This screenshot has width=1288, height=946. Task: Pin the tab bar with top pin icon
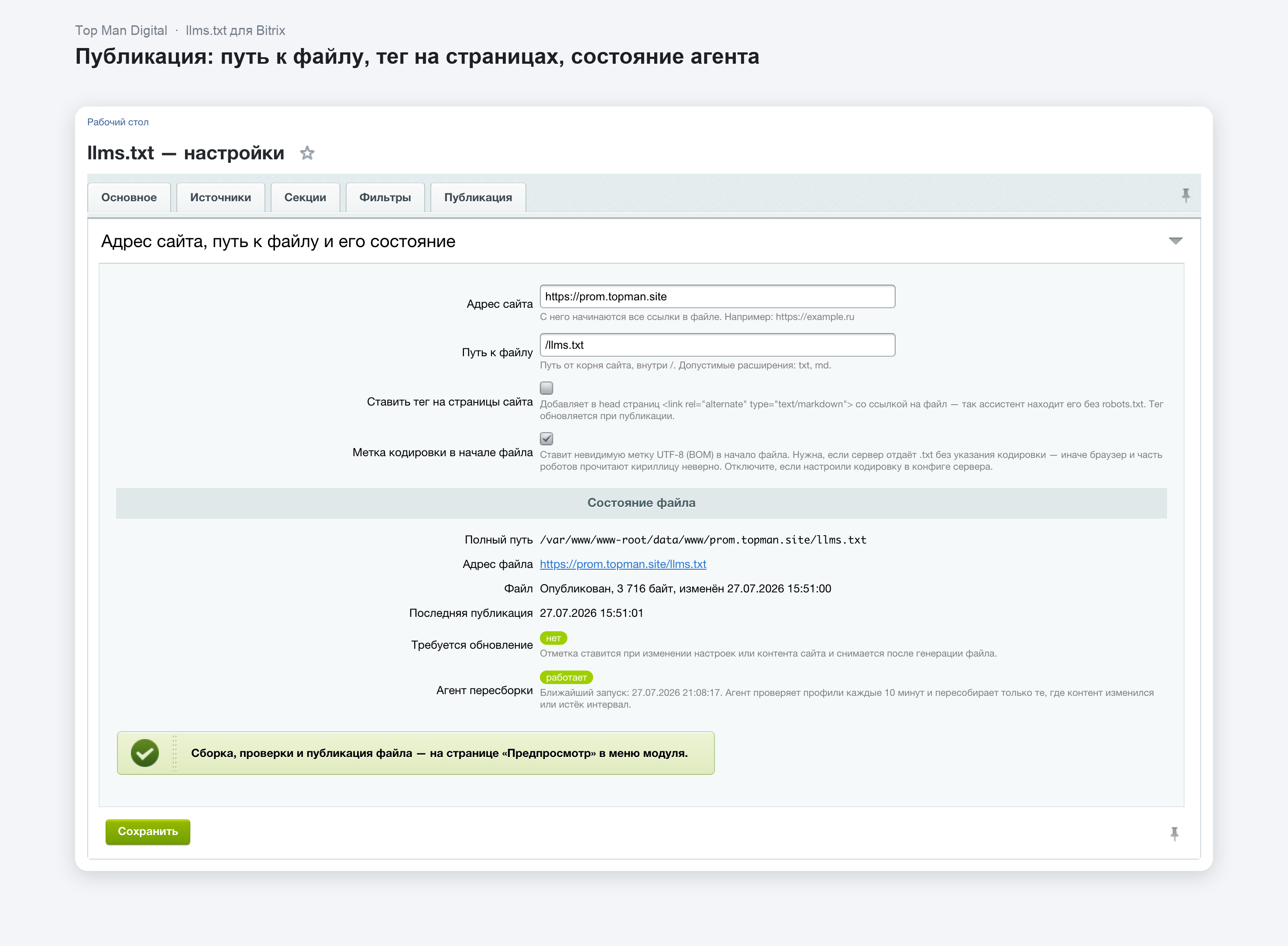pos(1185,196)
